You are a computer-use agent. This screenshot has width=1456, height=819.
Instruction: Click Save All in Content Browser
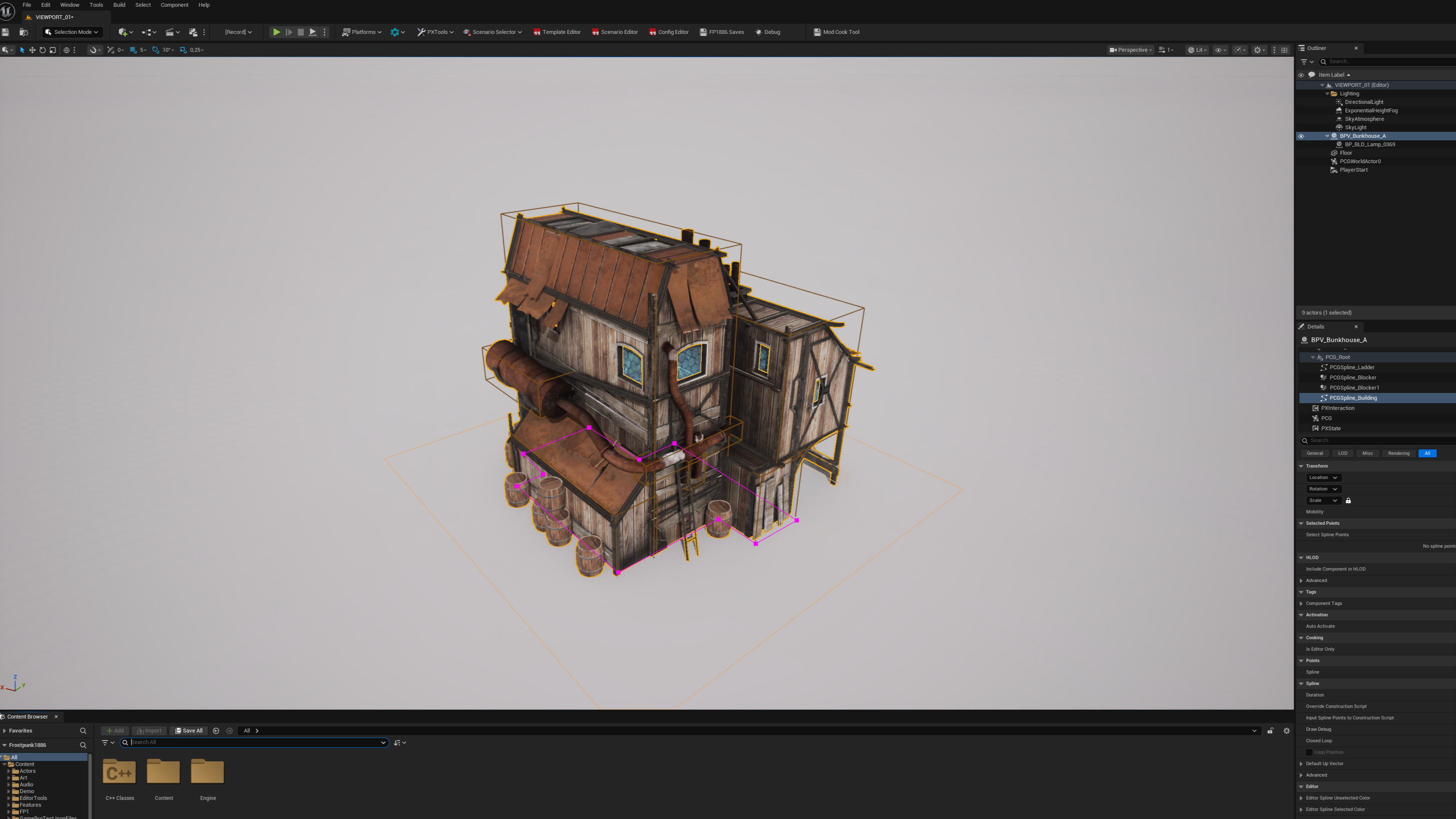point(189,731)
